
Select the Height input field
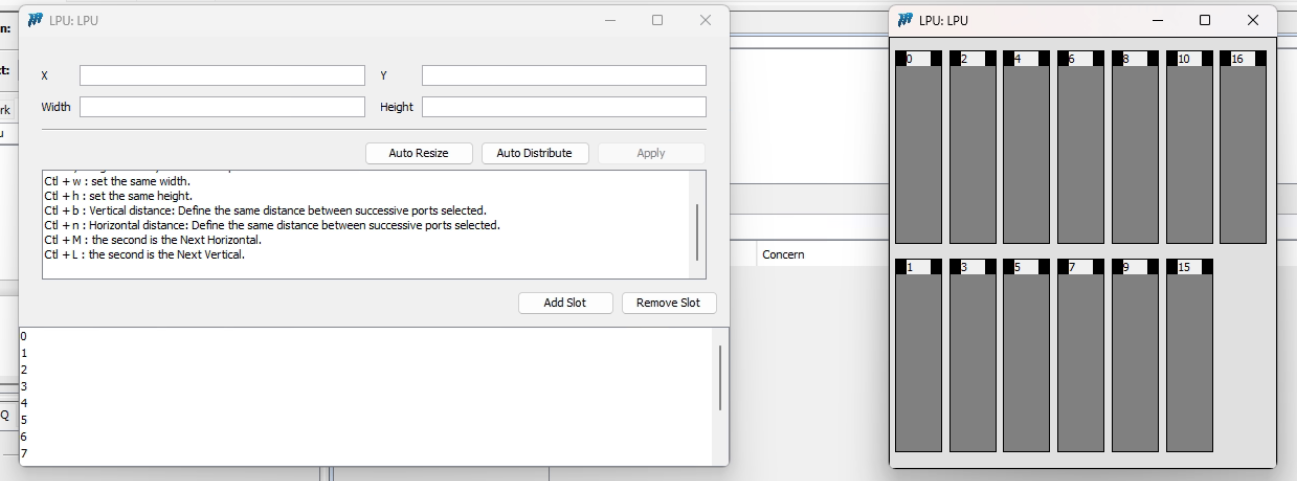[563, 107]
